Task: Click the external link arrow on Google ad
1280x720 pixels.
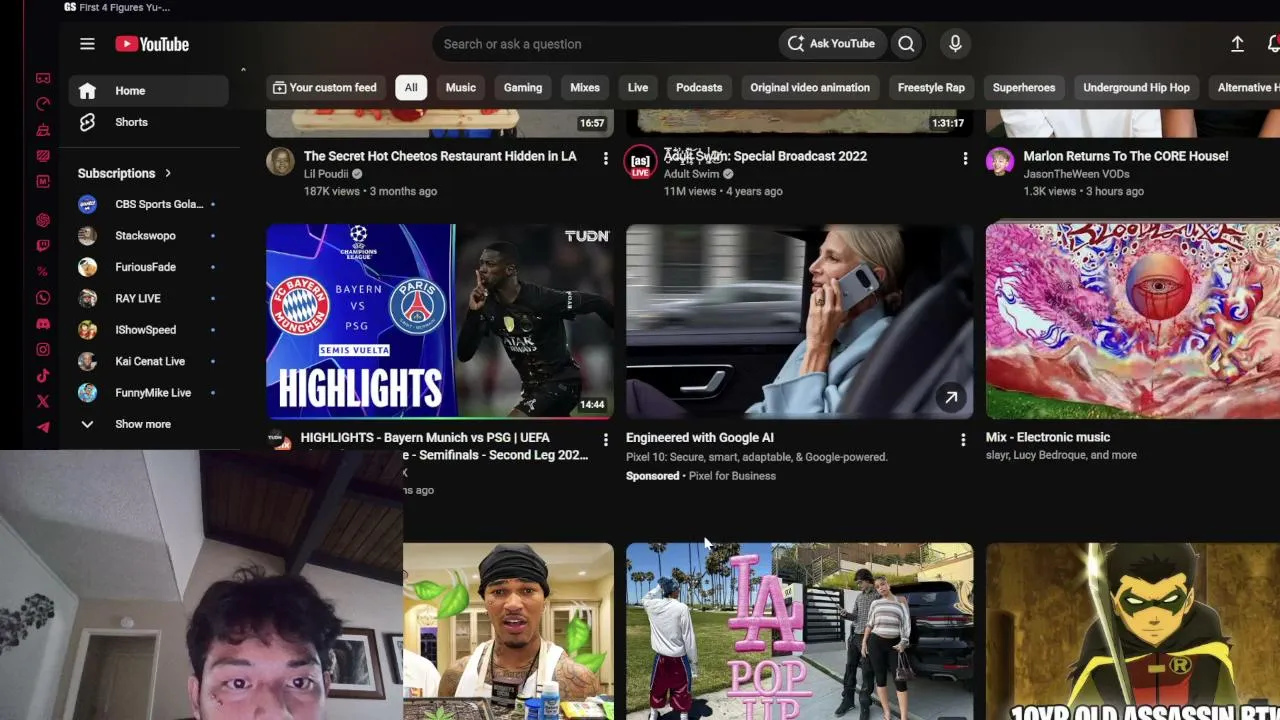Action: pyautogui.click(x=951, y=398)
